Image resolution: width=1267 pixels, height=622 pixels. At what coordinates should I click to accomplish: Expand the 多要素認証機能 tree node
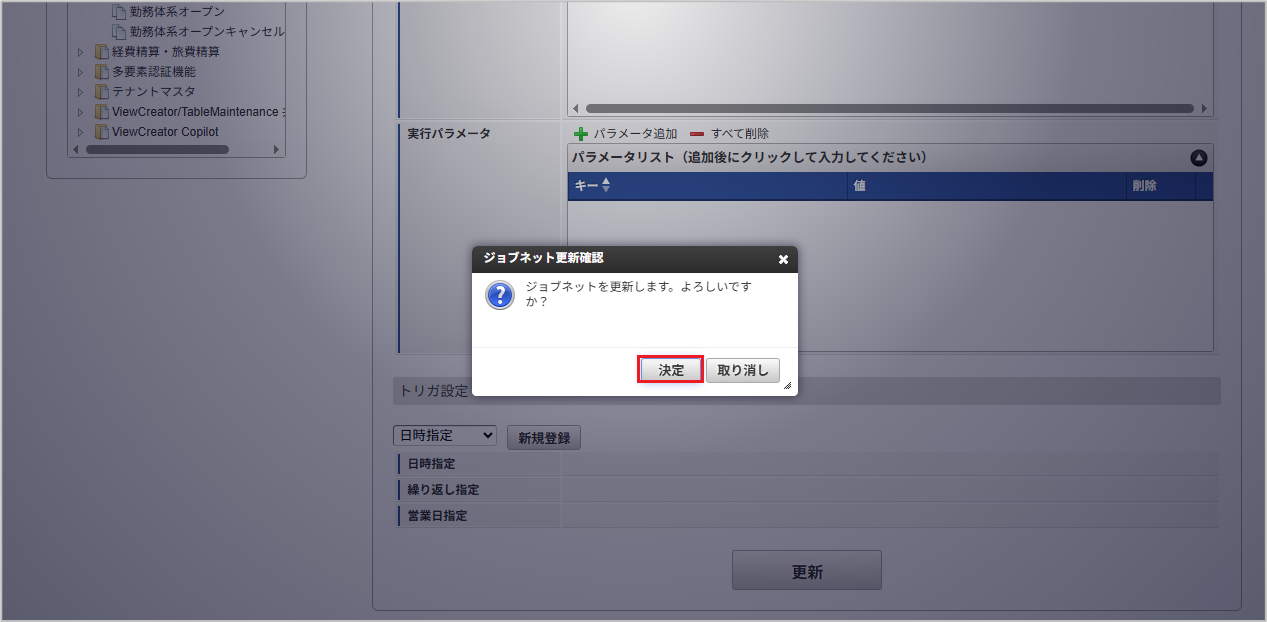tap(81, 72)
